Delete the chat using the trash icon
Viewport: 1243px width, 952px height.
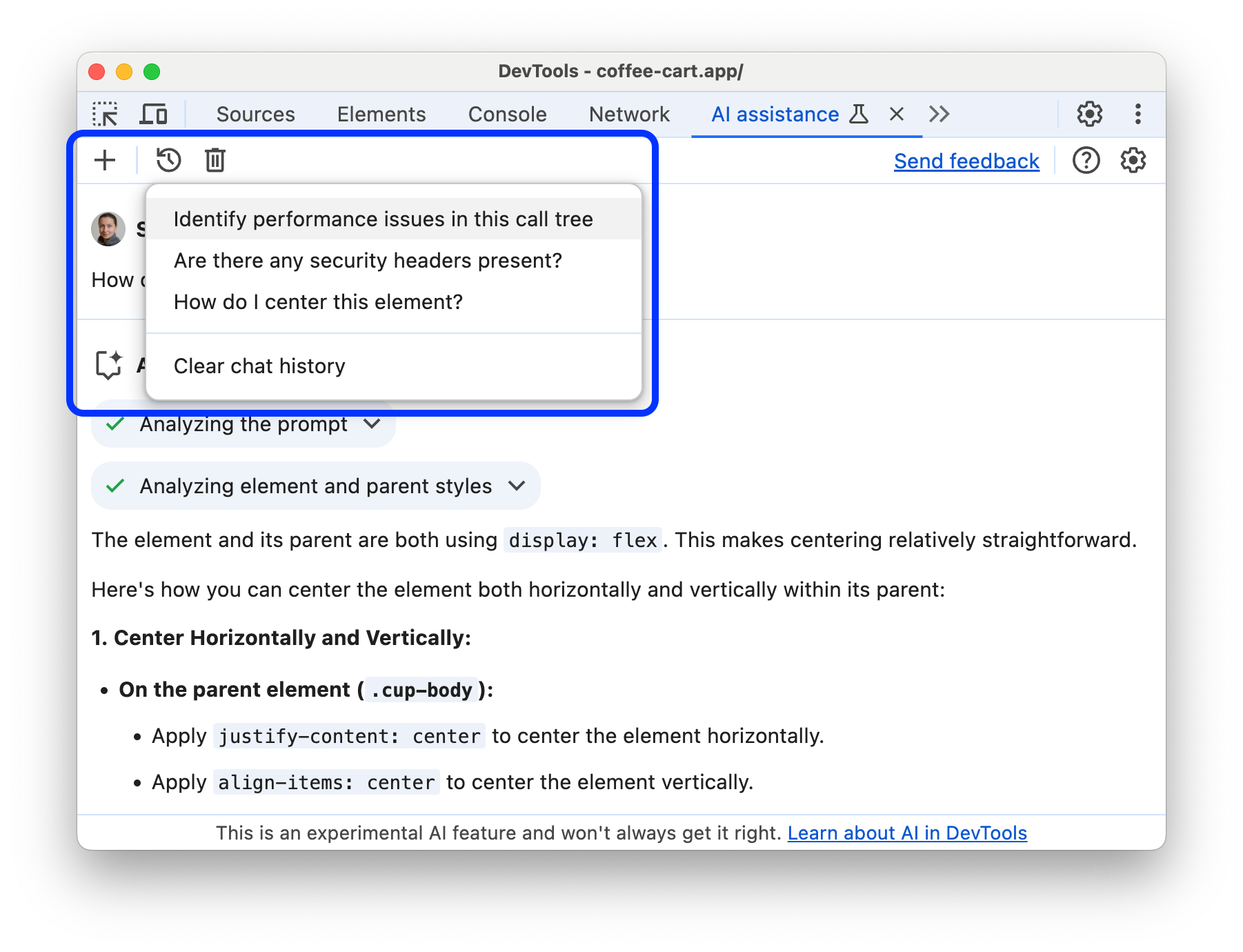coord(215,160)
